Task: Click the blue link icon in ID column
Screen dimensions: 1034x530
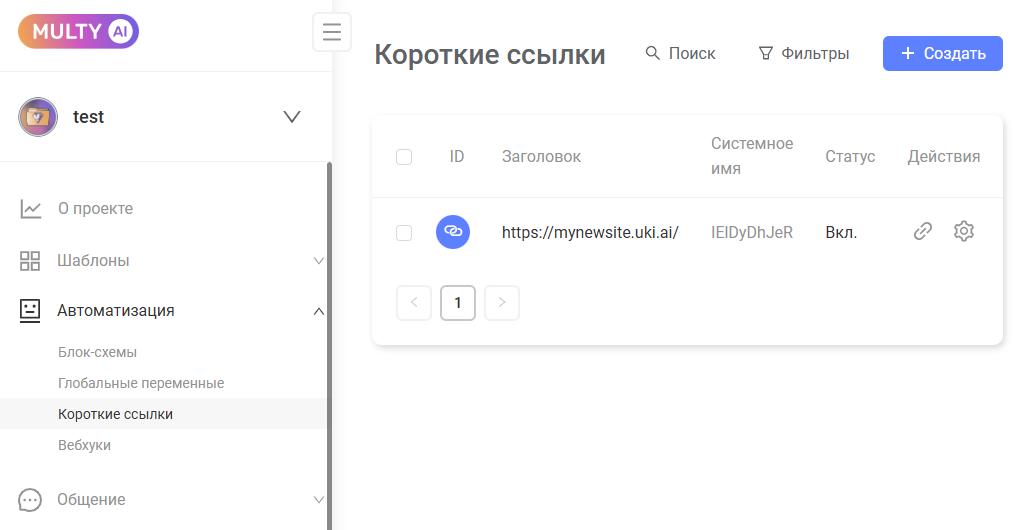Action: (453, 232)
